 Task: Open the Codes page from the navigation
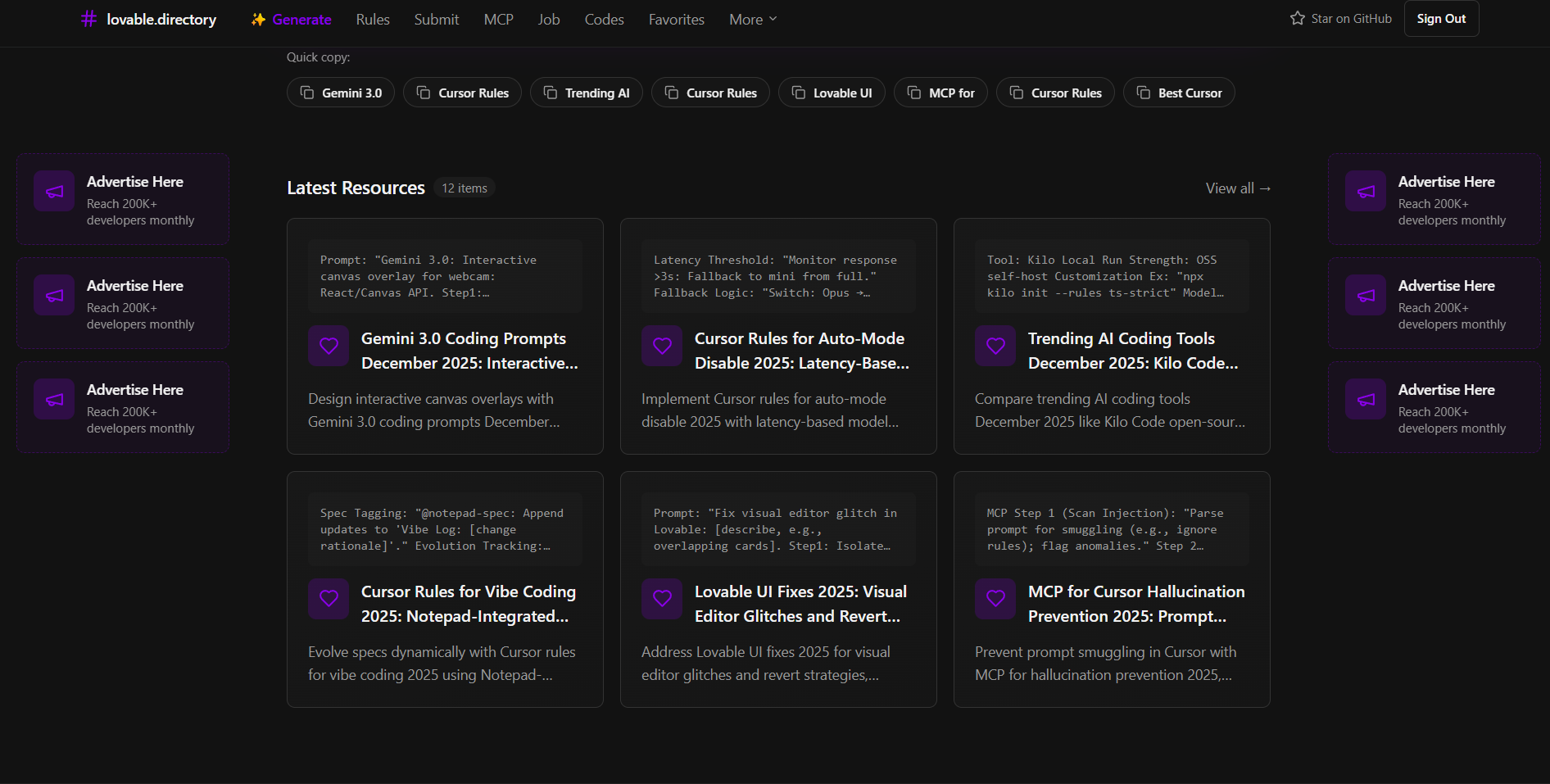[604, 19]
